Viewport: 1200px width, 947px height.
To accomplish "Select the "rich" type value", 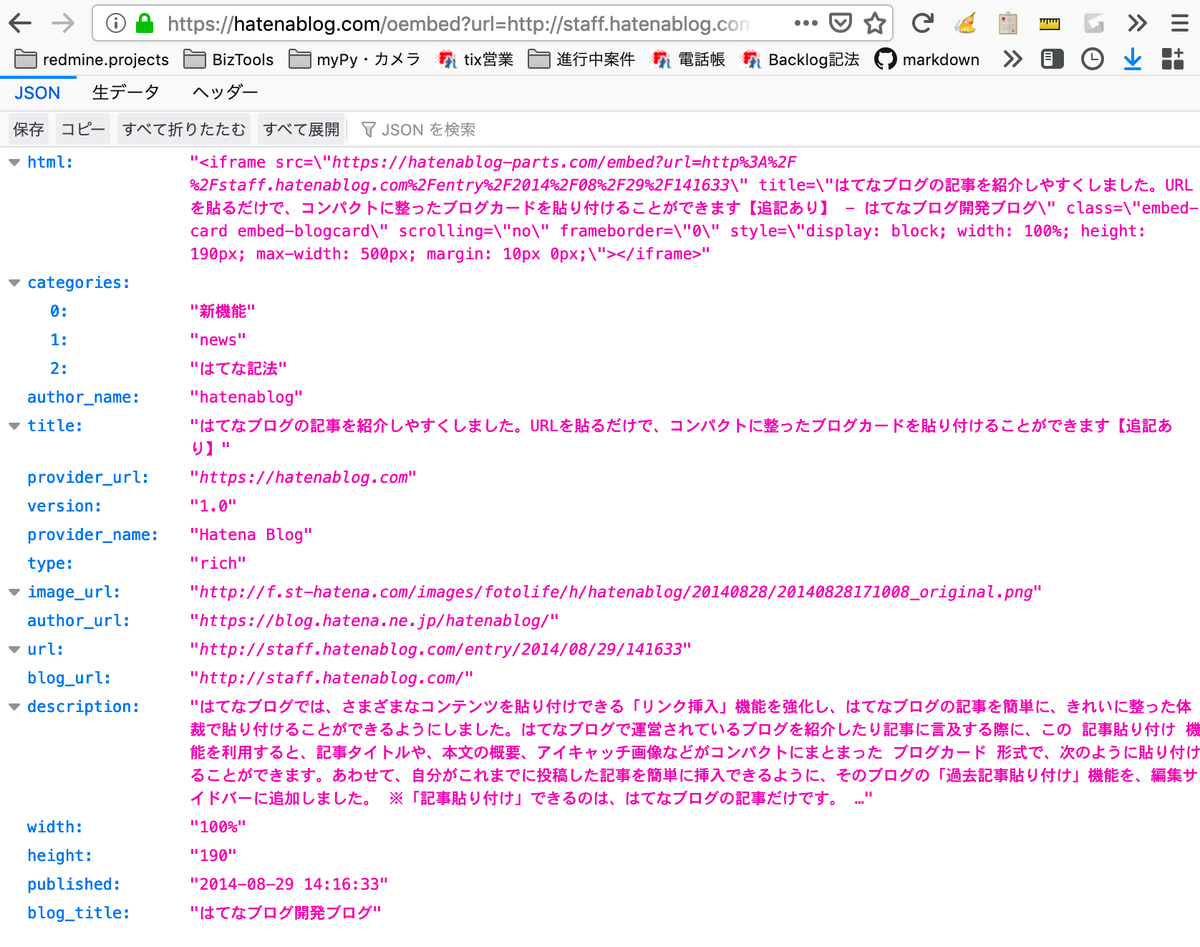I will pyautogui.click(x=218, y=563).
